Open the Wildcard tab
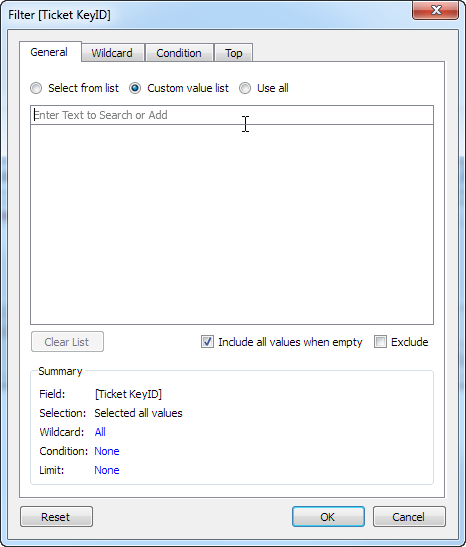Screen dimensions: 466x547 tap(112, 53)
